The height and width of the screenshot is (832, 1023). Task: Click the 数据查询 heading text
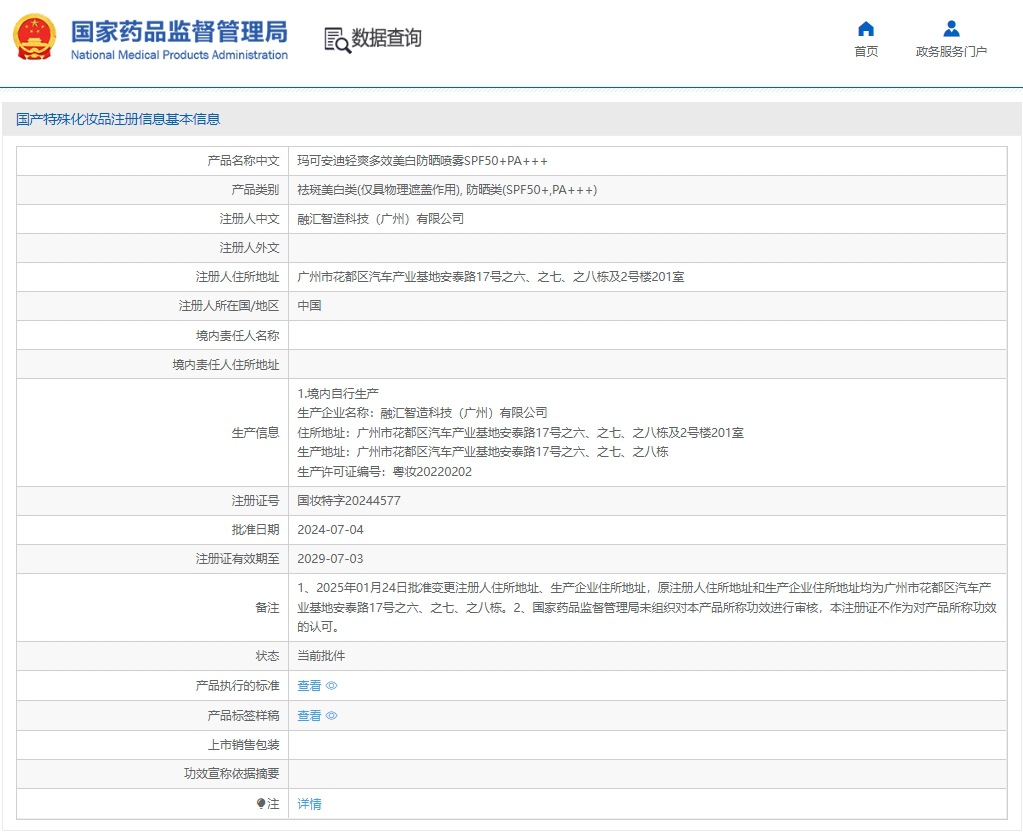[386, 39]
